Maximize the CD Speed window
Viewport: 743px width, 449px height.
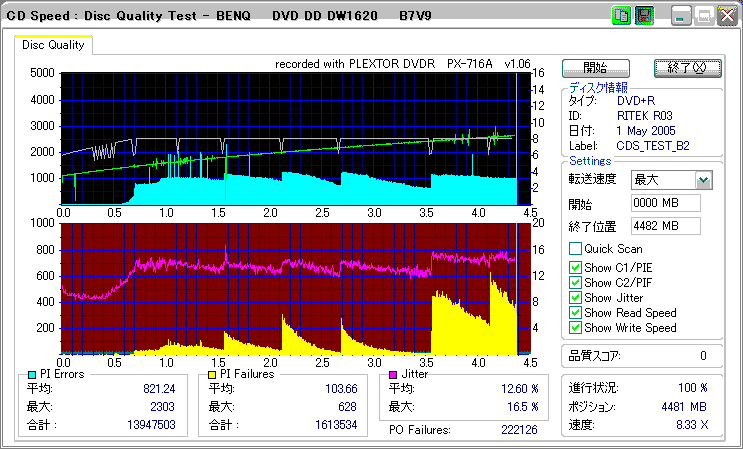click(x=704, y=16)
